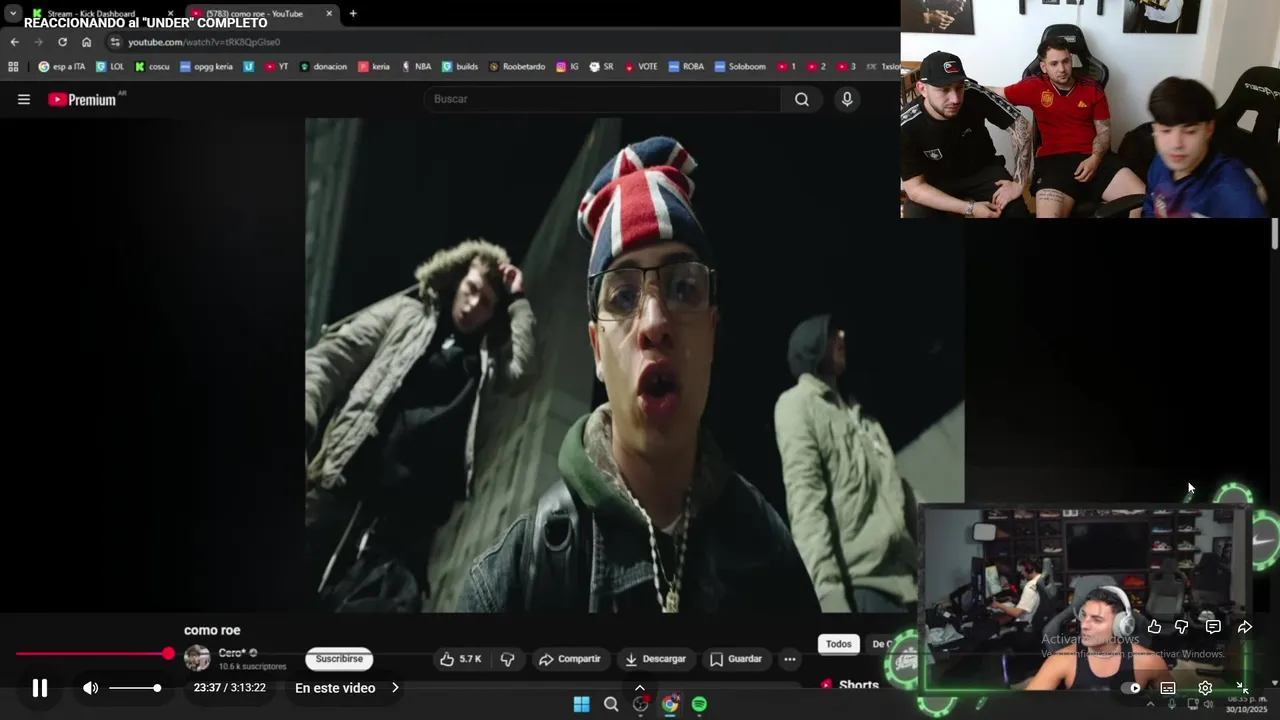Screen dimensions: 1280x720
Task: Open the Cero channel name link
Action: pos(232,653)
